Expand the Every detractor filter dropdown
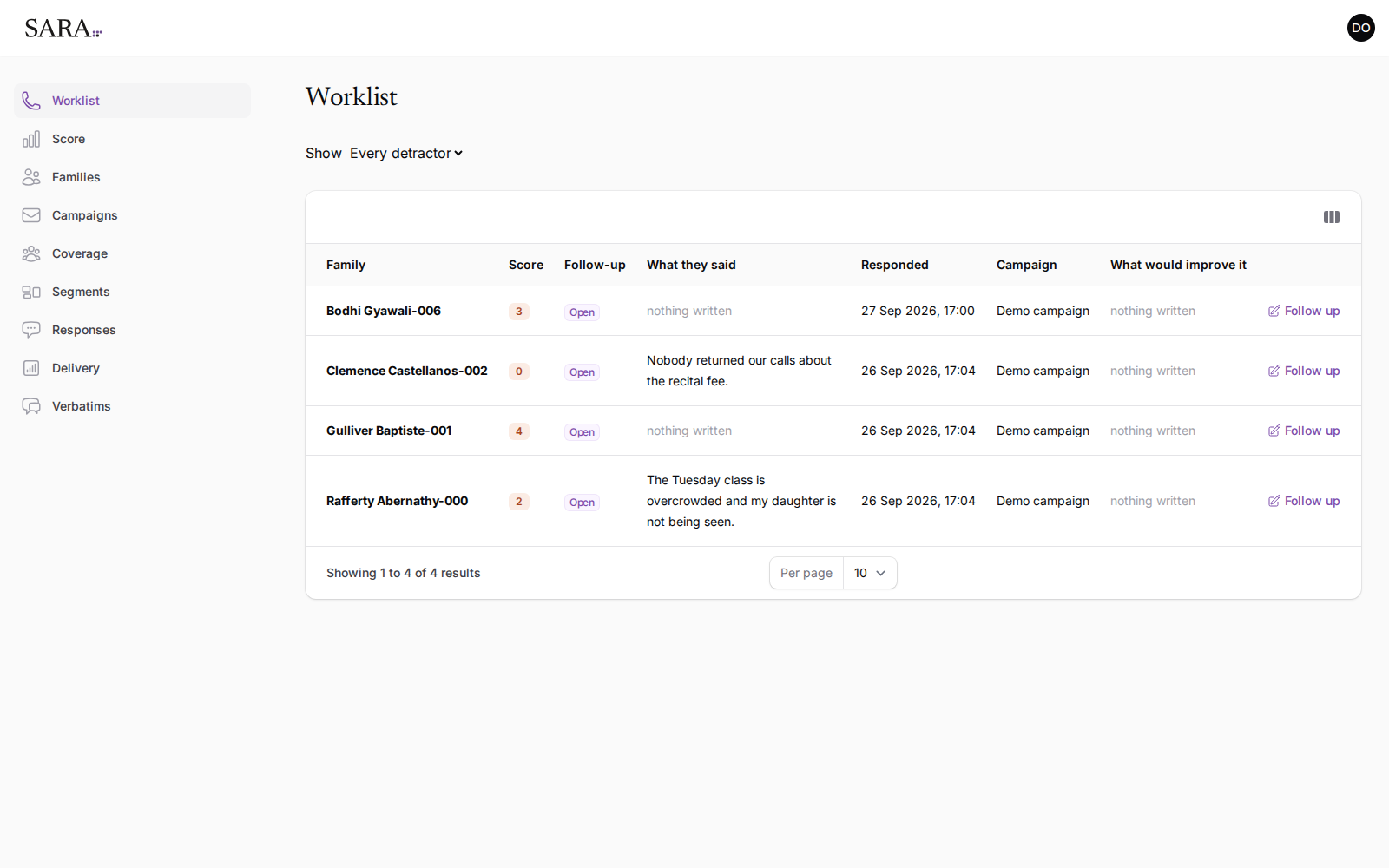This screenshot has height=868, width=1389. point(406,154)
